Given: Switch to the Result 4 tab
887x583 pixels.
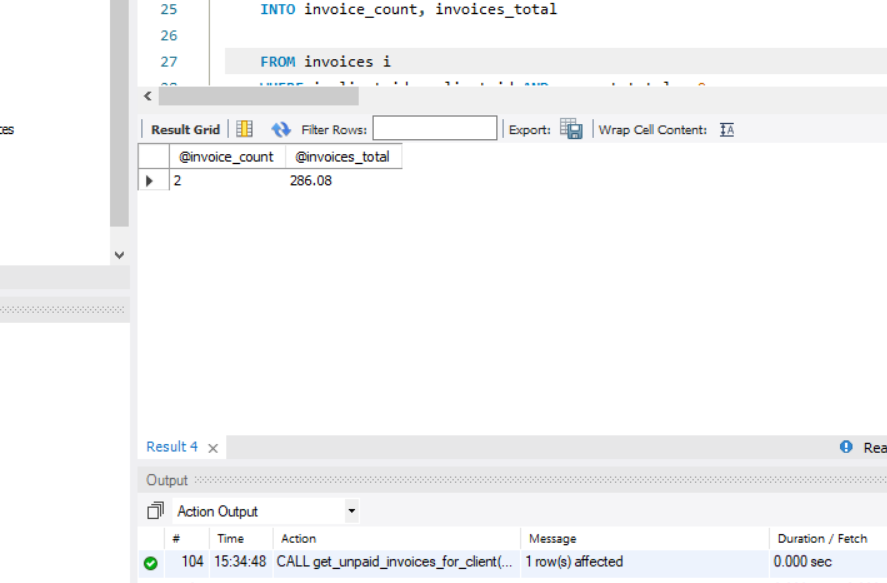Looking at the screenshot, I should pyautogui.click(x=172, y=447).
